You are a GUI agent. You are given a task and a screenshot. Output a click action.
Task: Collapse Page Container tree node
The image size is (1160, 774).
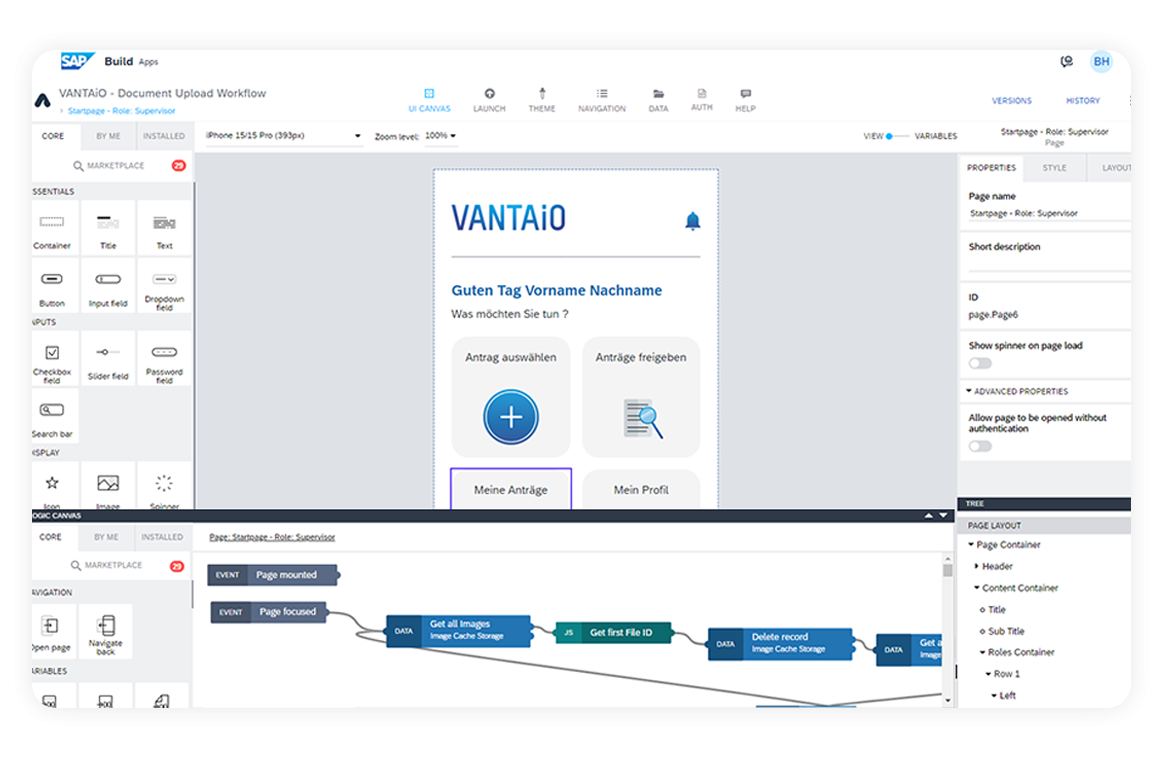click(971, 545)
